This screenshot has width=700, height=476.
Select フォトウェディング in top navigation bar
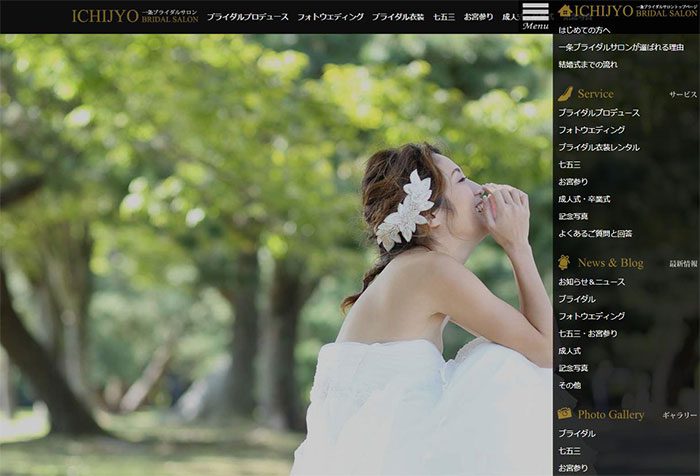point(330,17)
